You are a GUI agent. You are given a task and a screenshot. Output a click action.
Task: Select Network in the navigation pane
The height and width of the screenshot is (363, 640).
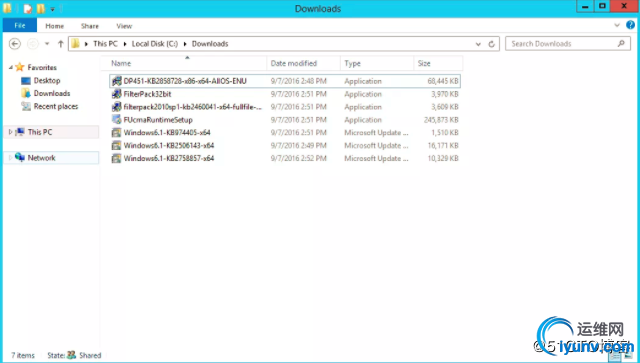(41, 158)
